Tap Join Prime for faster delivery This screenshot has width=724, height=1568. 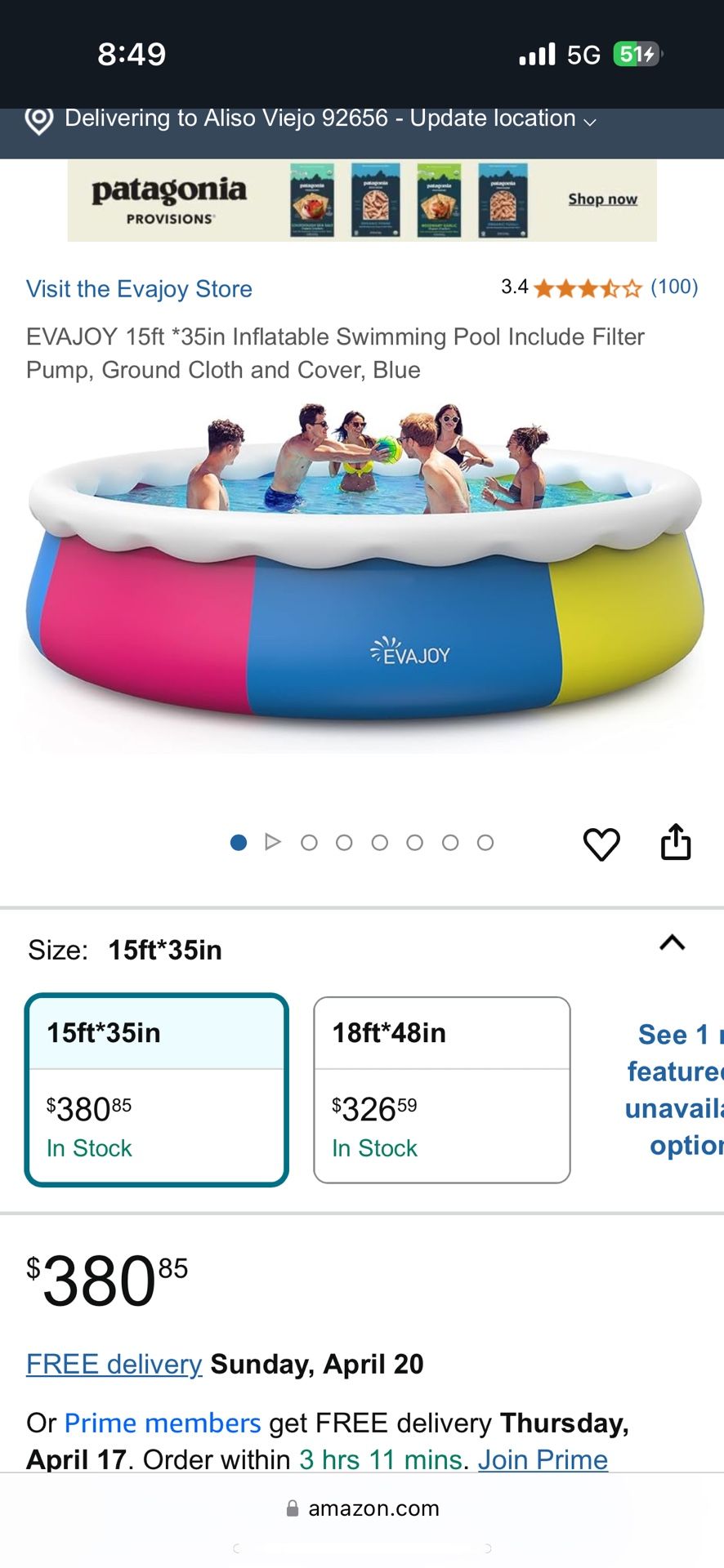tap(542, 1459)
